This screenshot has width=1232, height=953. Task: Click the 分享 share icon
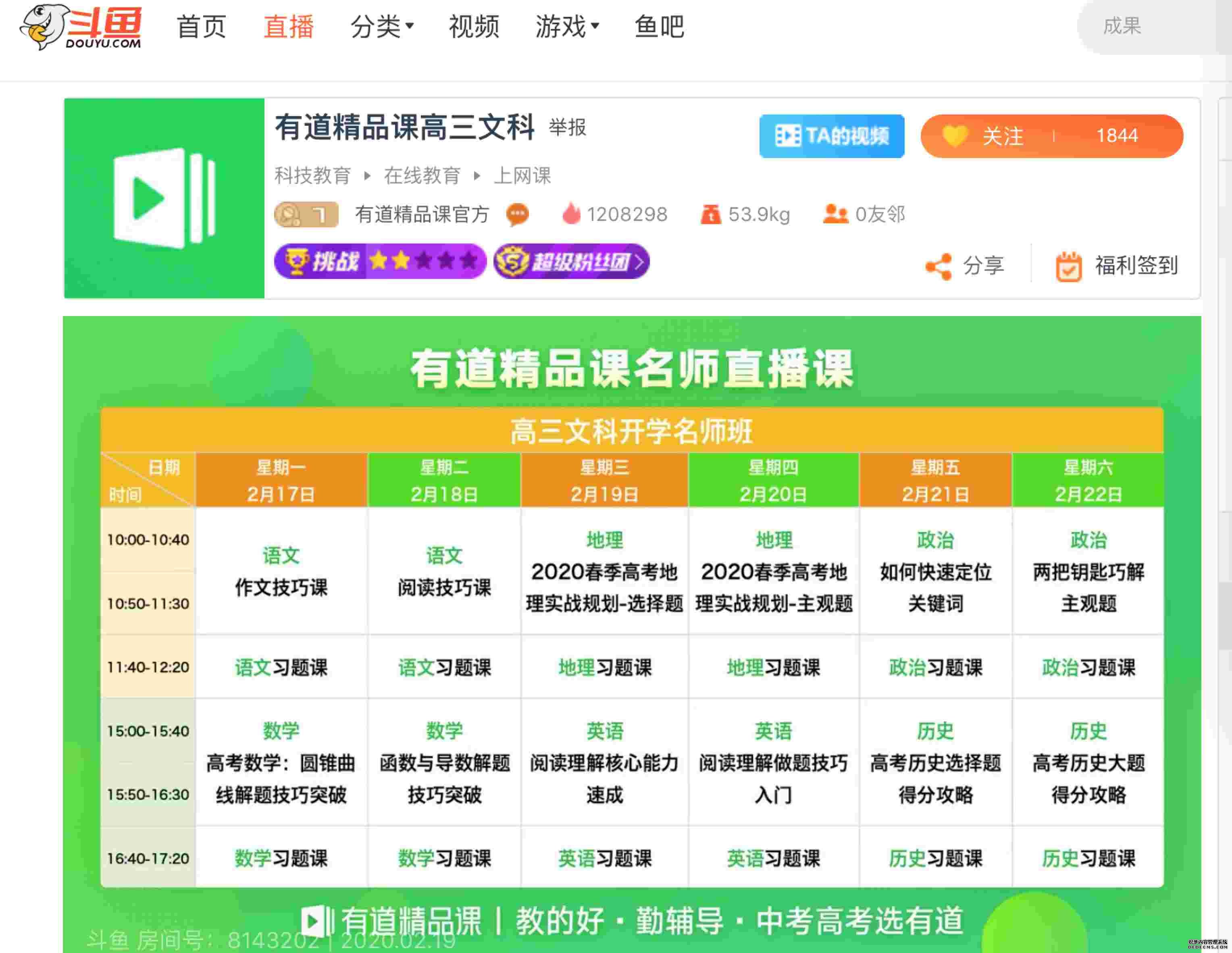[939, 266]
